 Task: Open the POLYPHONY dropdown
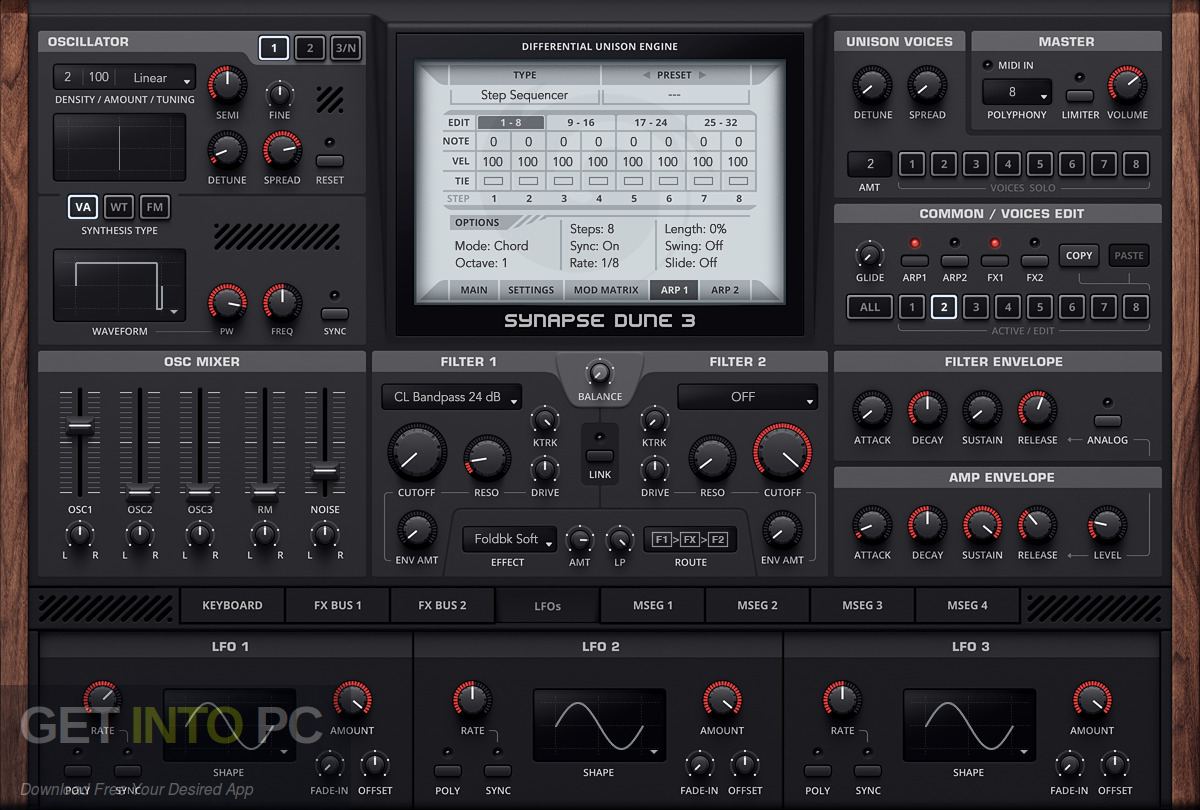1017,92
